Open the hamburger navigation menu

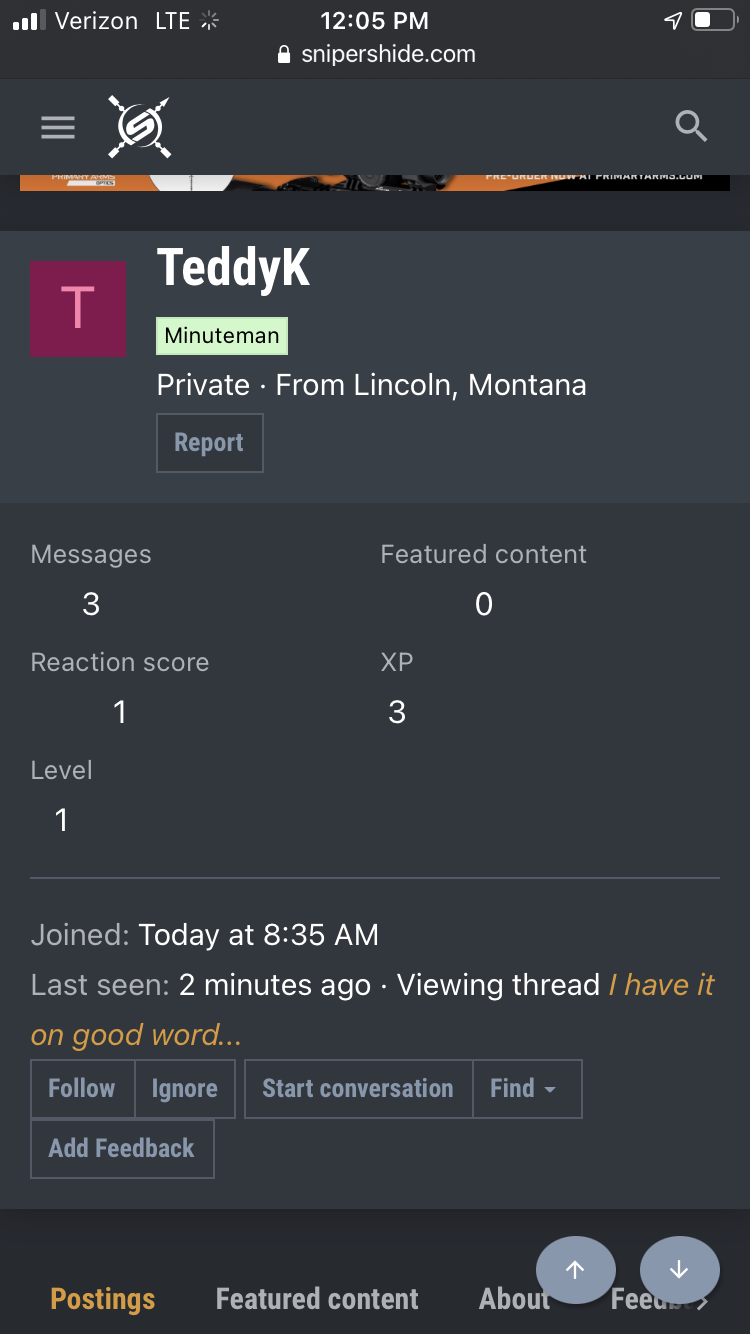pos(58,127)
